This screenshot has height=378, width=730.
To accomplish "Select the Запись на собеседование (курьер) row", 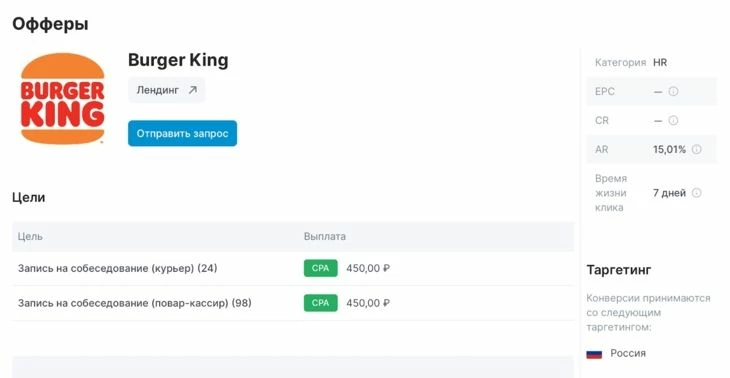I will [293, 268].
